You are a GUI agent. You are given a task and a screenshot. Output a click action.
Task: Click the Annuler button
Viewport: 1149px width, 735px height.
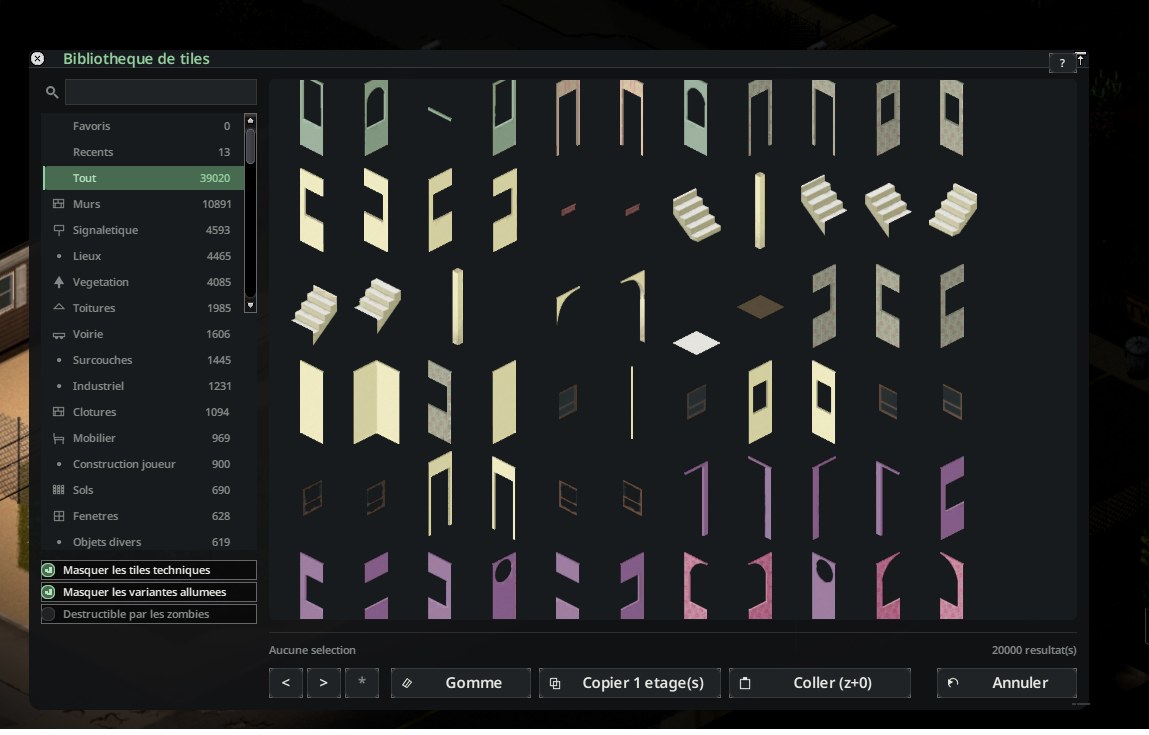[1007, 683]
